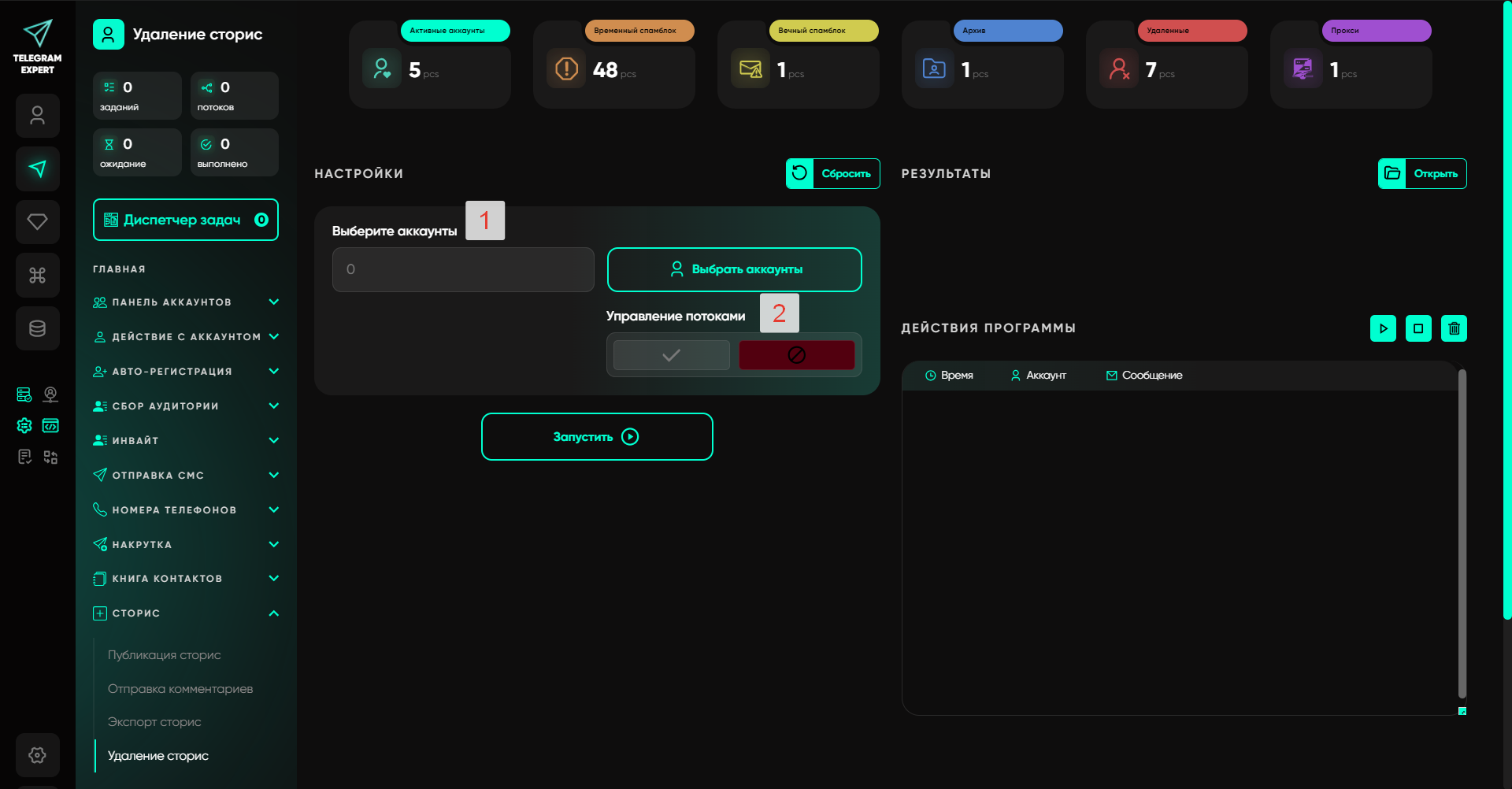Enable thread management with checkmark toggle
The image size is (1512, 789).
pos(671,355)
